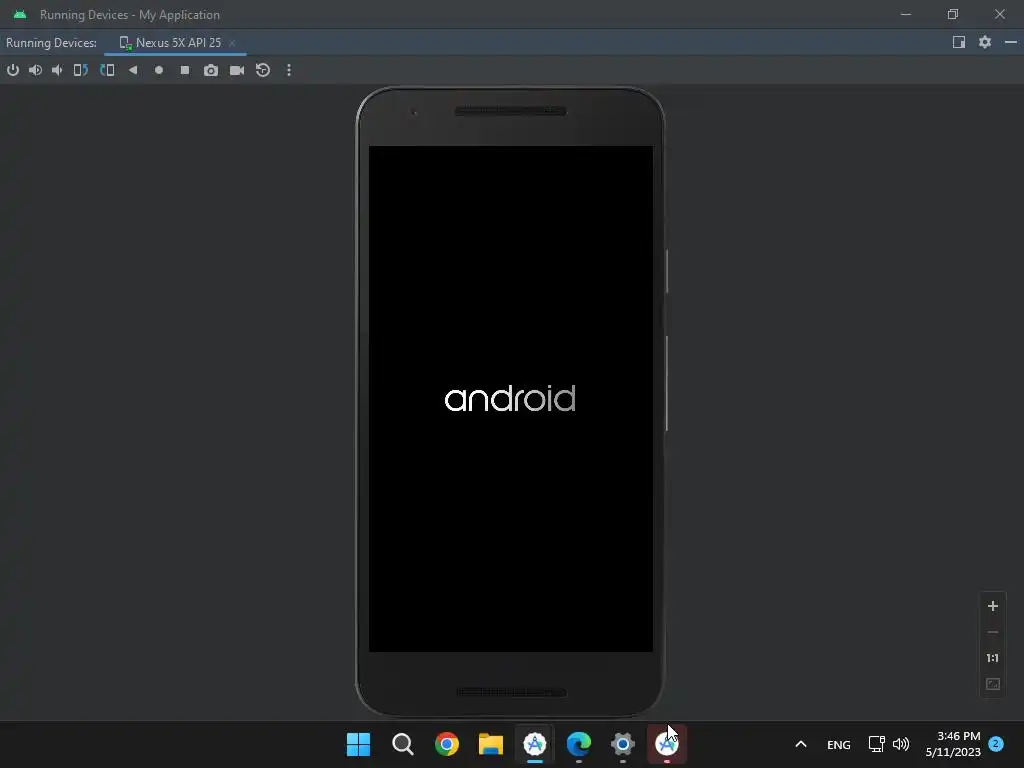Screen dimensions: 1024x768
Task: Set emulator zoom to 1:1 actual size
Action: click(x=993, y=658)
